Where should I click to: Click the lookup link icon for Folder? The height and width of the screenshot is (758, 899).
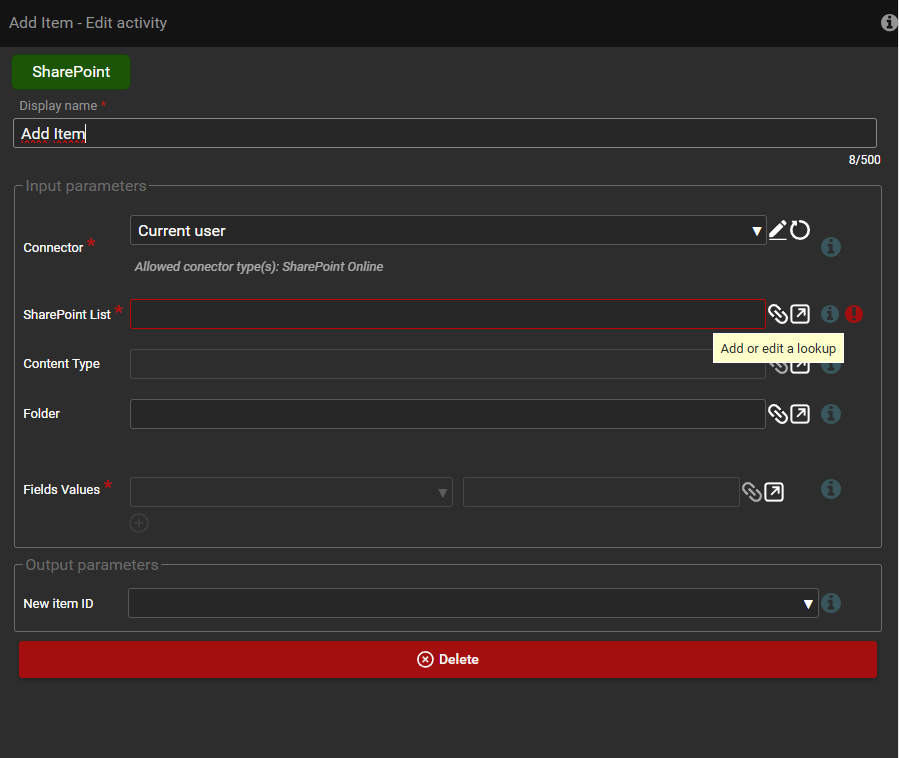[x=777, y=413]
